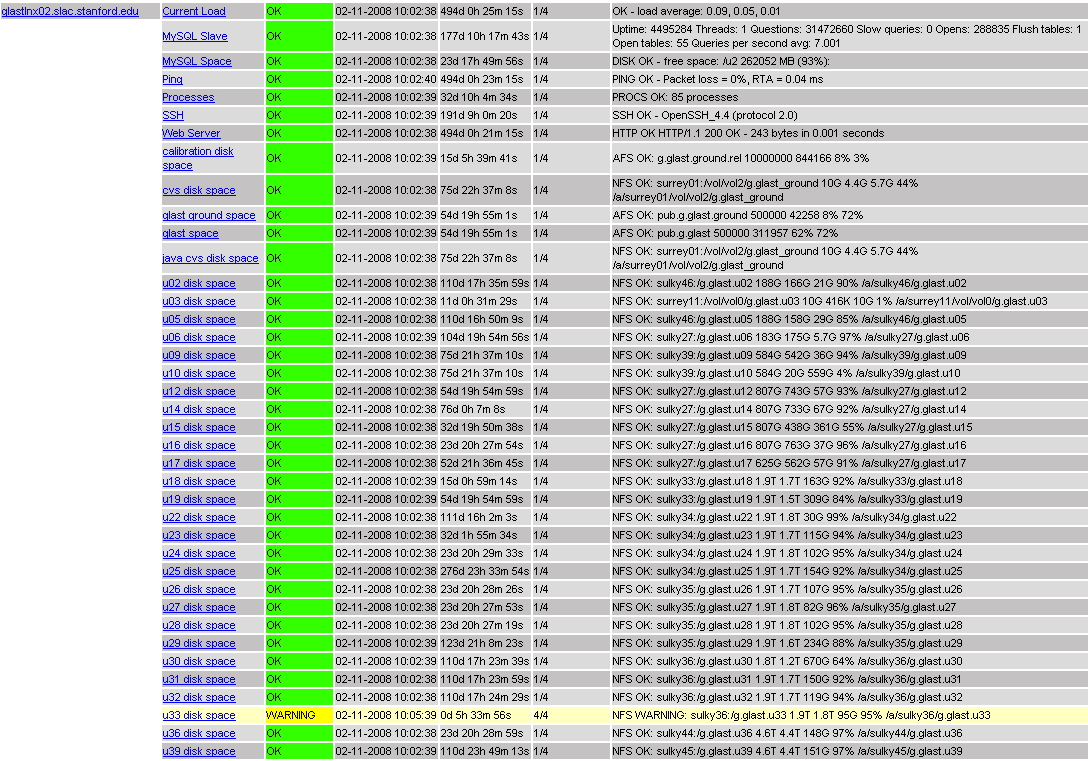The image size is (1088, 761).
Task: Open u03 disk space link
Action: pos(199,301)
